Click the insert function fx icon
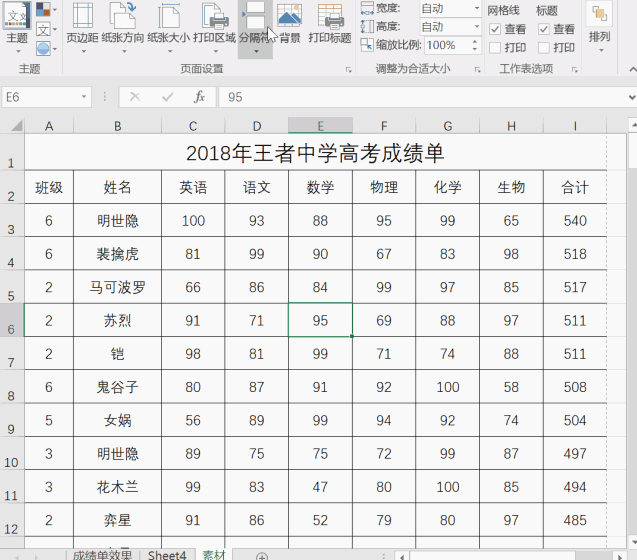 (199, 97)
